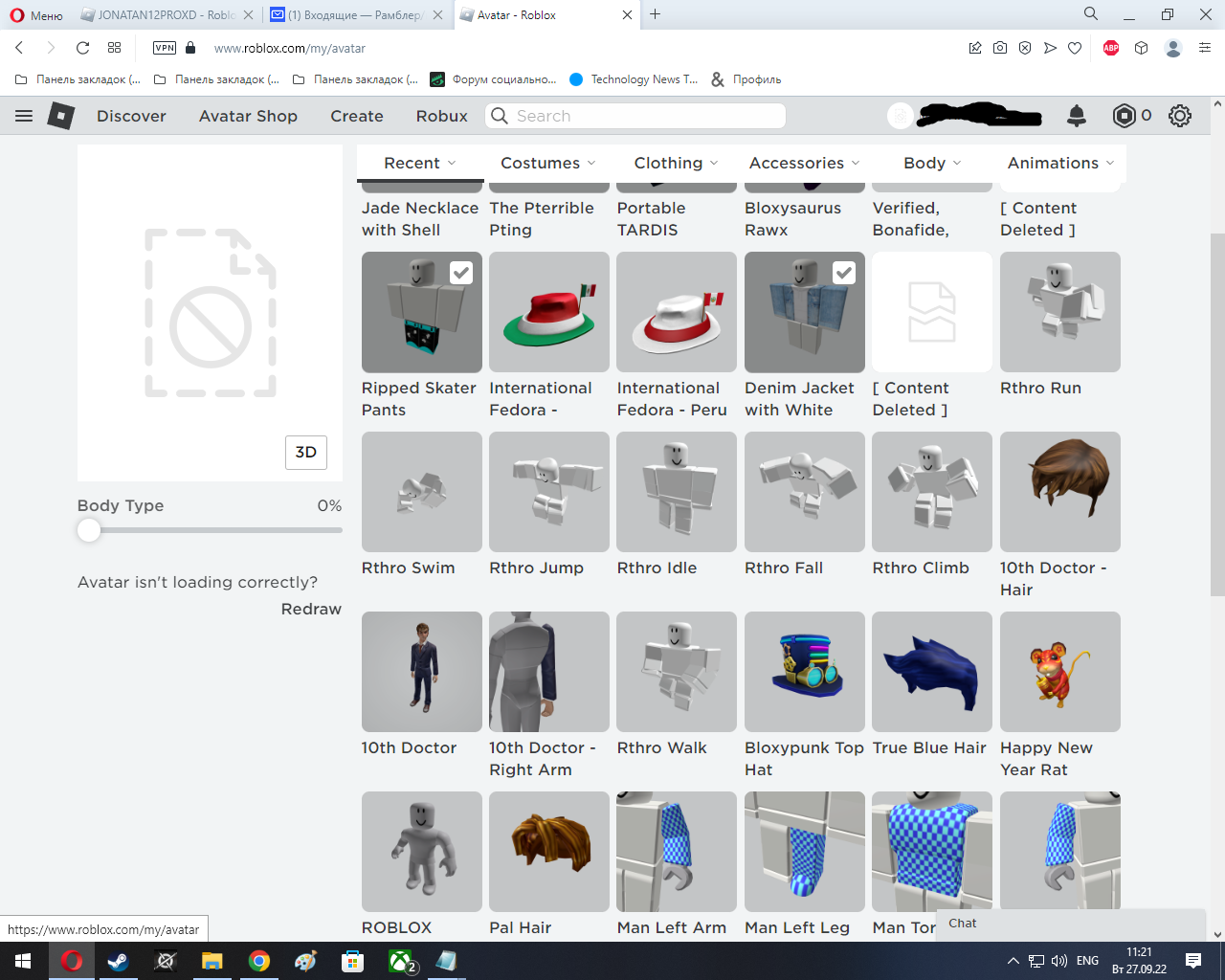Uncheck the Denim Jacket with White item
The image size is (1225, 980).
pyautogui.click(x=844, y=273)
